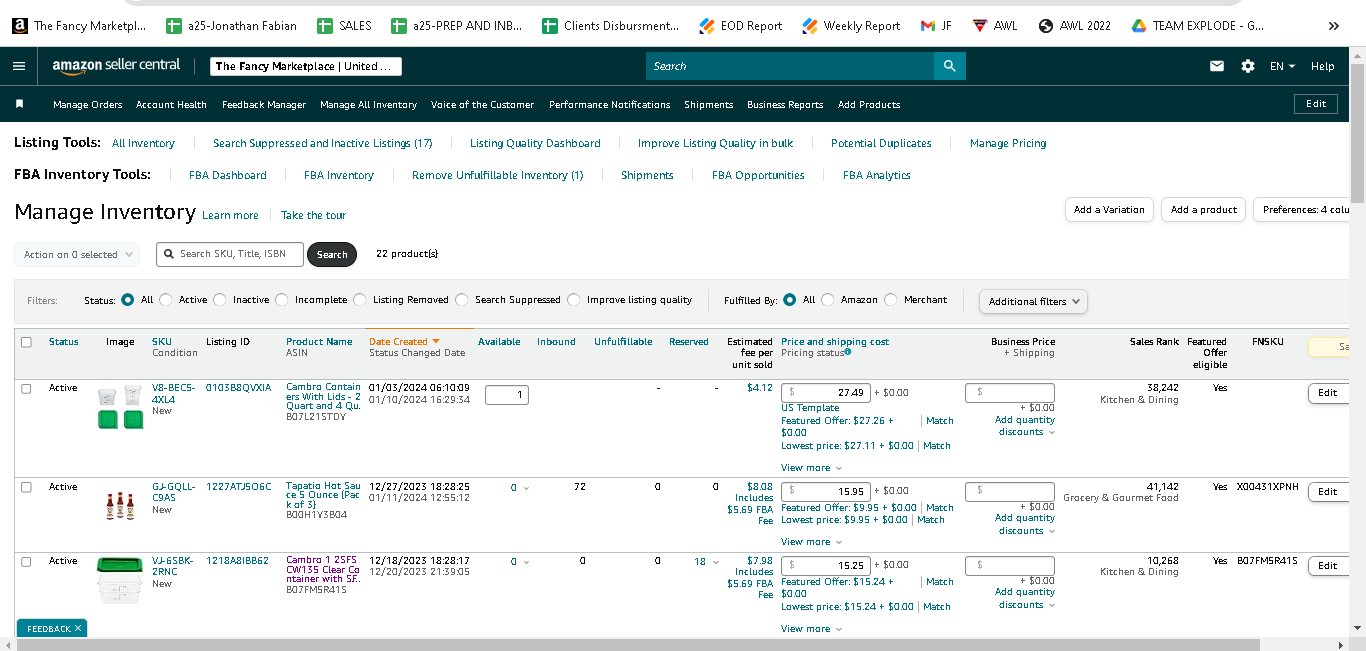Expand Add quantity discounts for Tapatio row
Image resolution: width=1366 pixels, height=651 pixels.
[x=1025, y=524]
